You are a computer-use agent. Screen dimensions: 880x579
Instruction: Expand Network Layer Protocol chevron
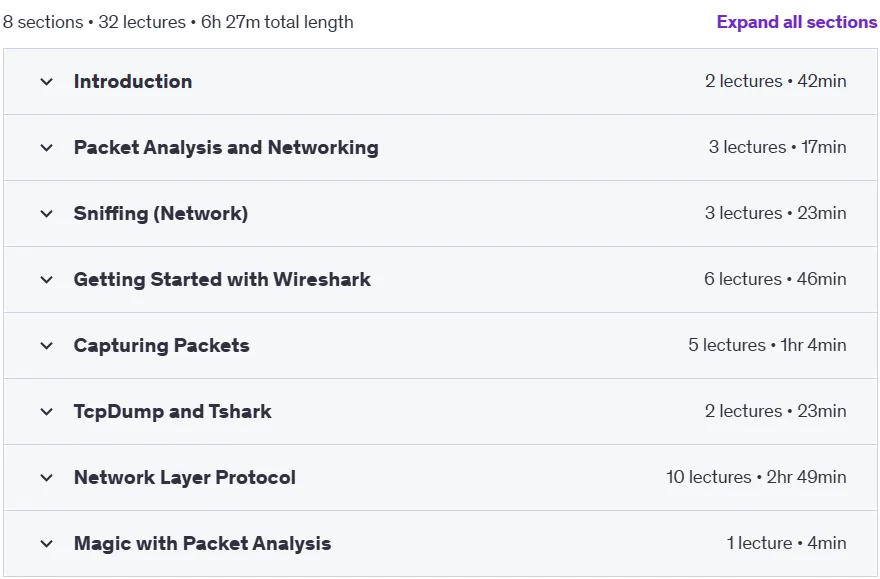(x=47, y=478)
